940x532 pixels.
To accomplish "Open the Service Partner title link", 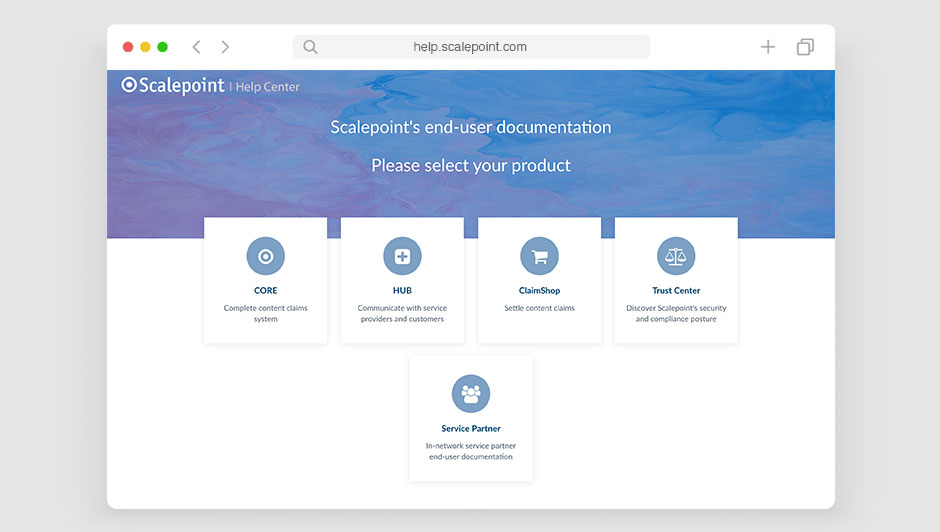I will point(471,429).
